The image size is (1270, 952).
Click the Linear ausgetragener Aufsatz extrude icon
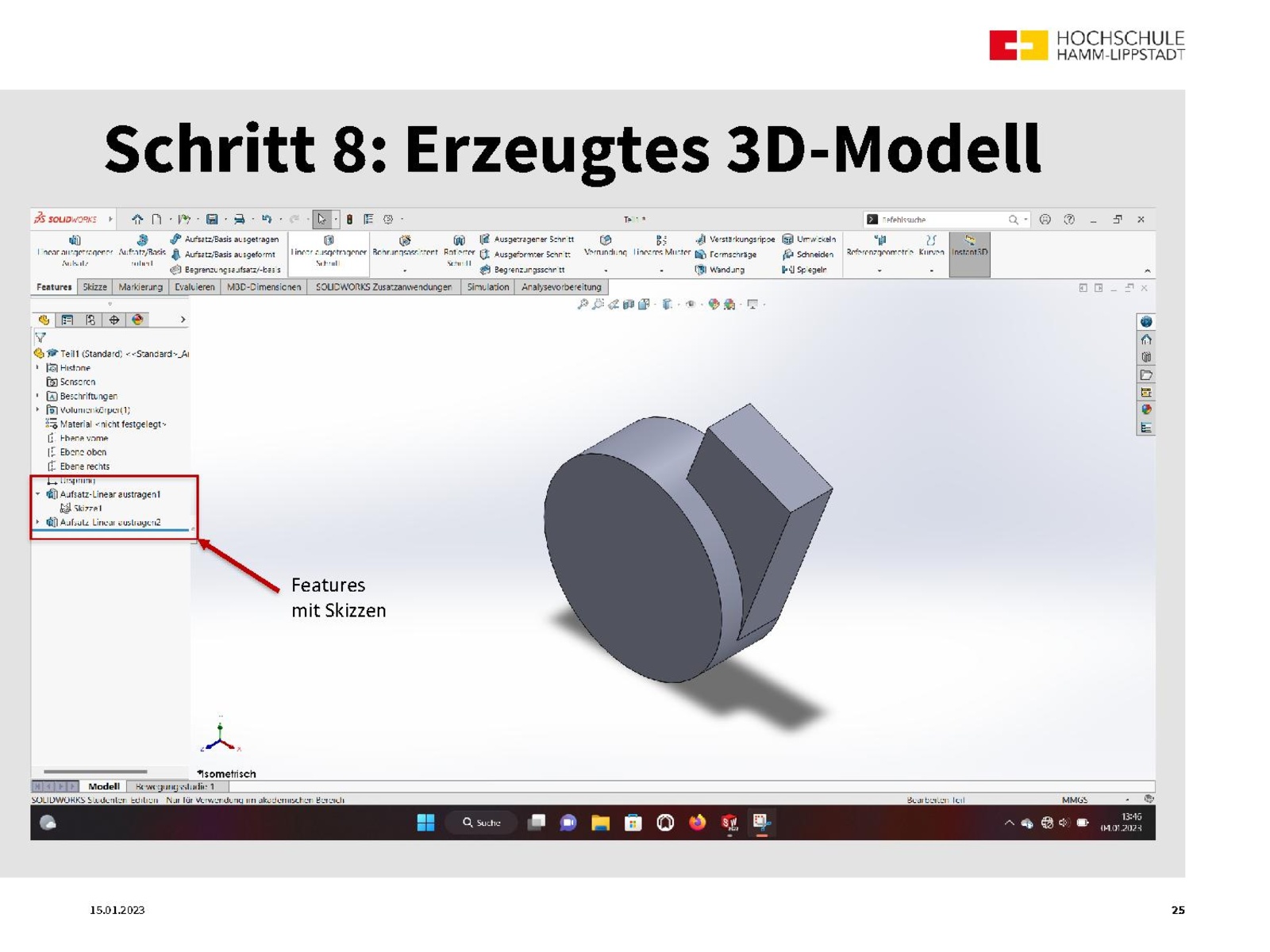click(75, 240)
